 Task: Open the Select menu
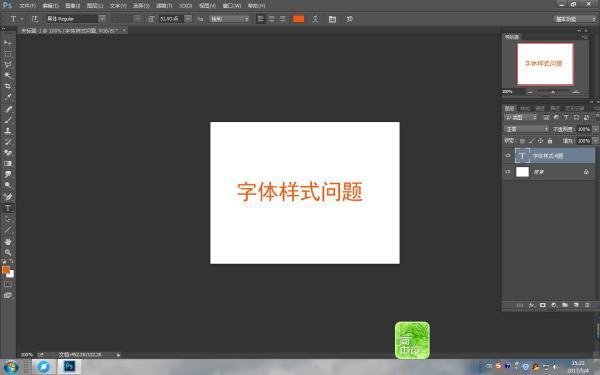point(141,6)
